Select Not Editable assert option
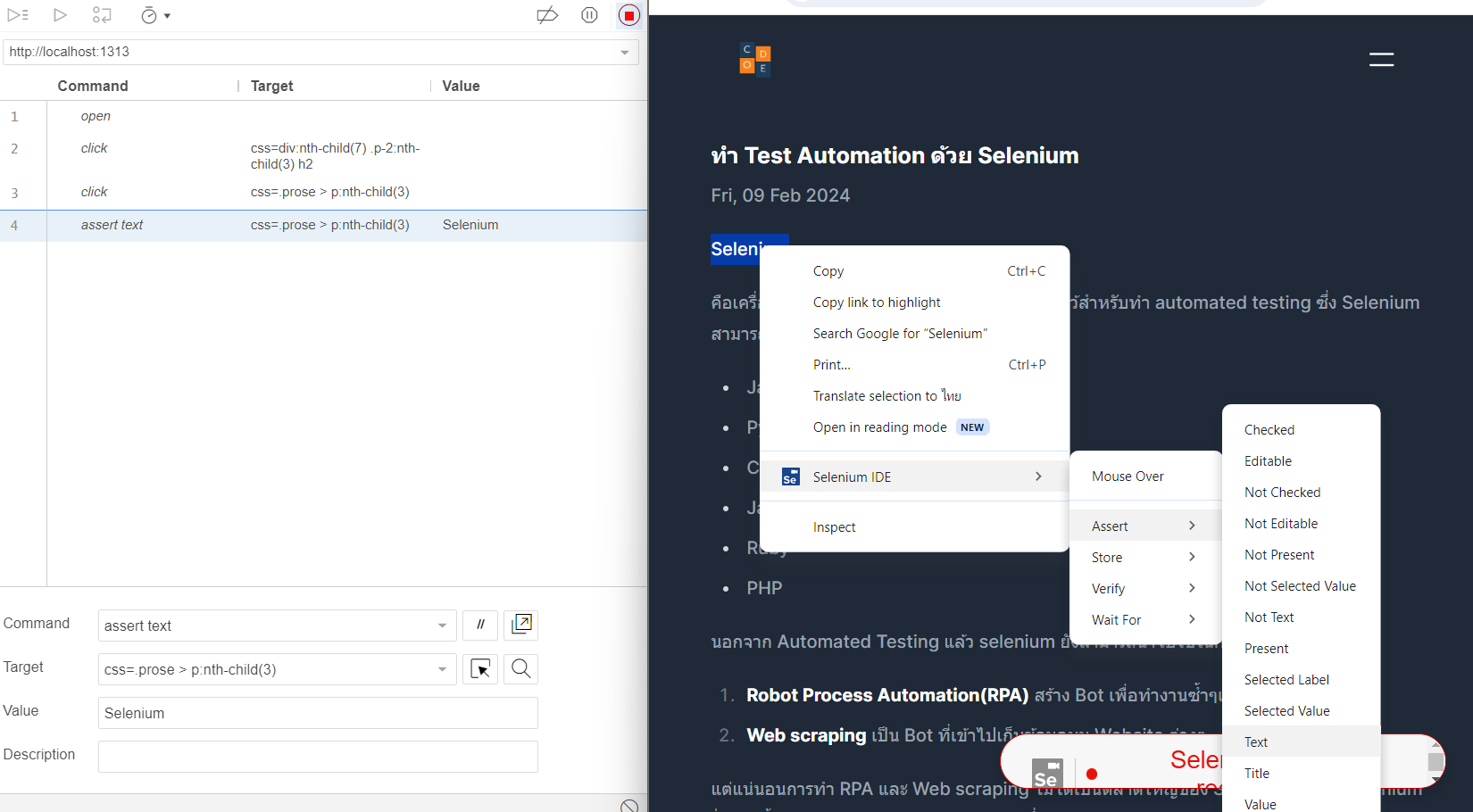The image size is (1473, 812). coord(1301,524)
